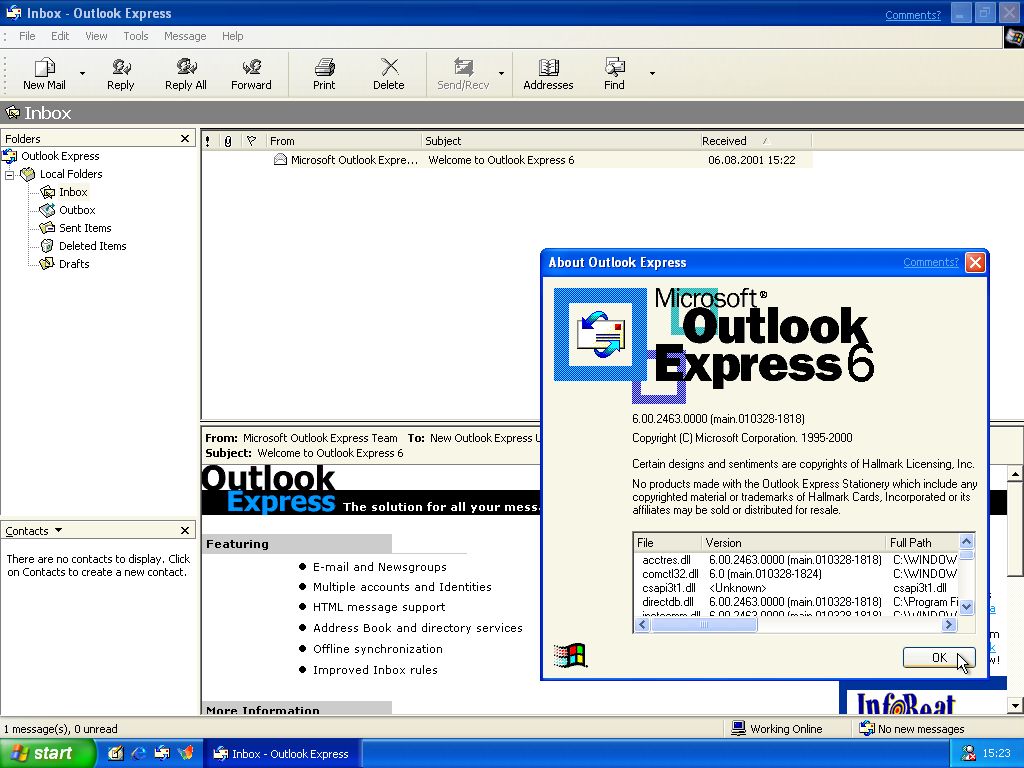1024x768 pixels.
Task: Open the Tools menu
Action: pyautogui.click(x=136, y=36)
